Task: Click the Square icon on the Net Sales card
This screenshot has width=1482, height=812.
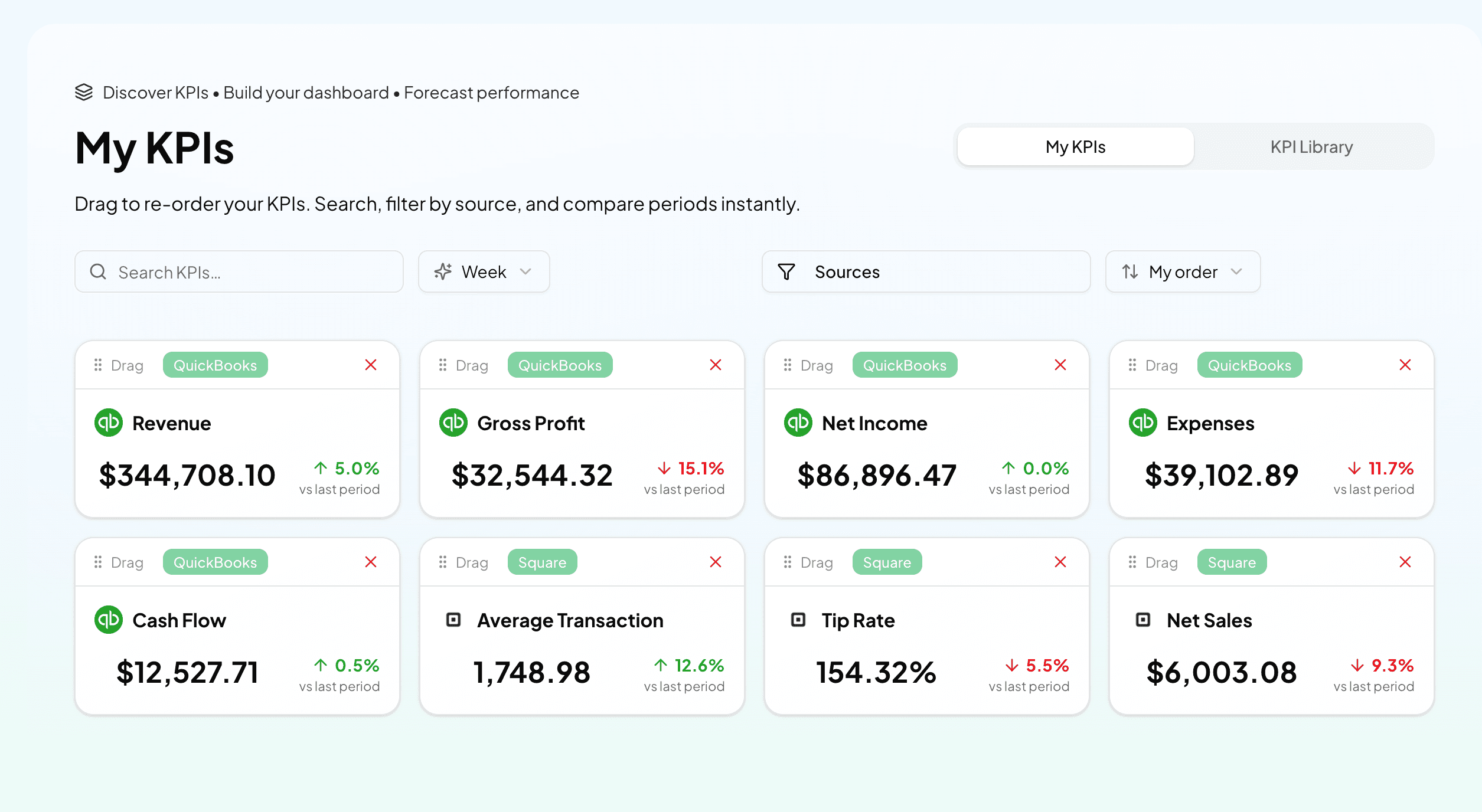Action: pyautogui.click(x=1144, y=620)
